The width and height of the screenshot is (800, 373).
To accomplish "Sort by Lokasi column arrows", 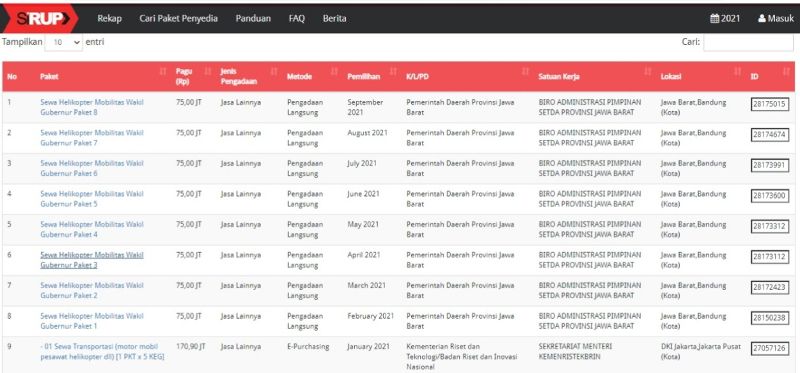I will tap(738, 71).
